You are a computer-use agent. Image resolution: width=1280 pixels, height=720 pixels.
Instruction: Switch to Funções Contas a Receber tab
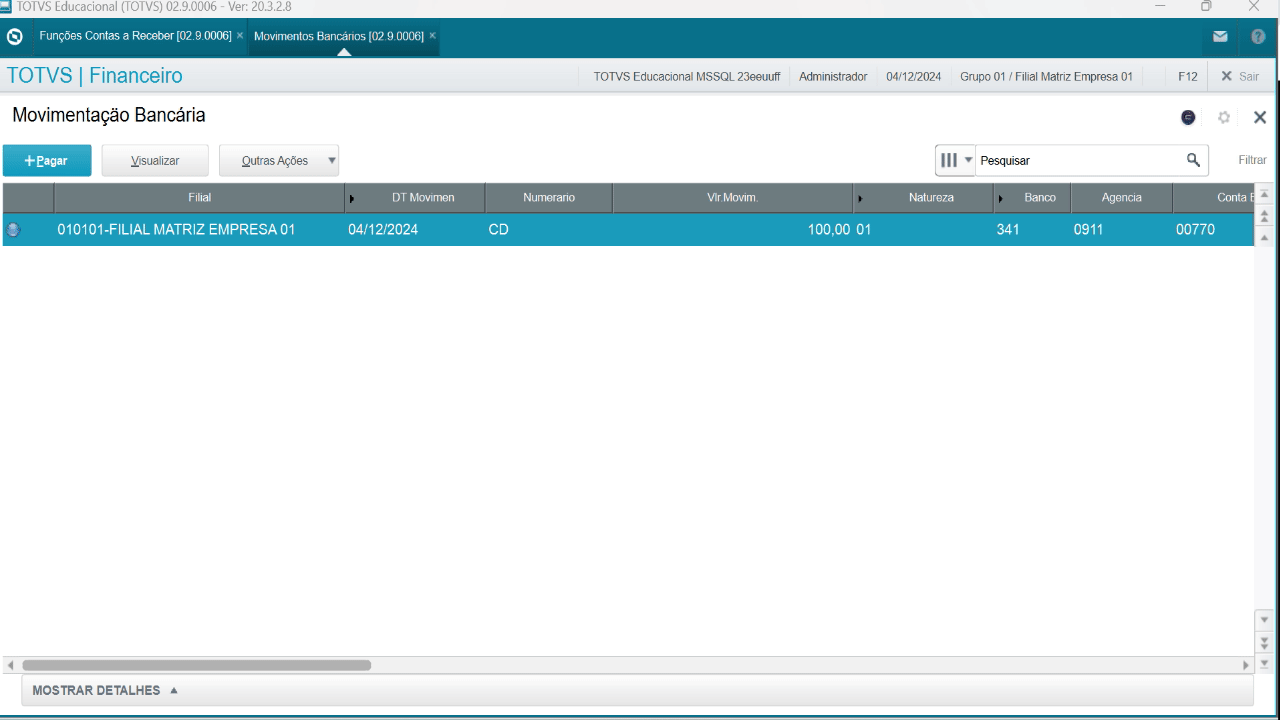click(135, 36)
